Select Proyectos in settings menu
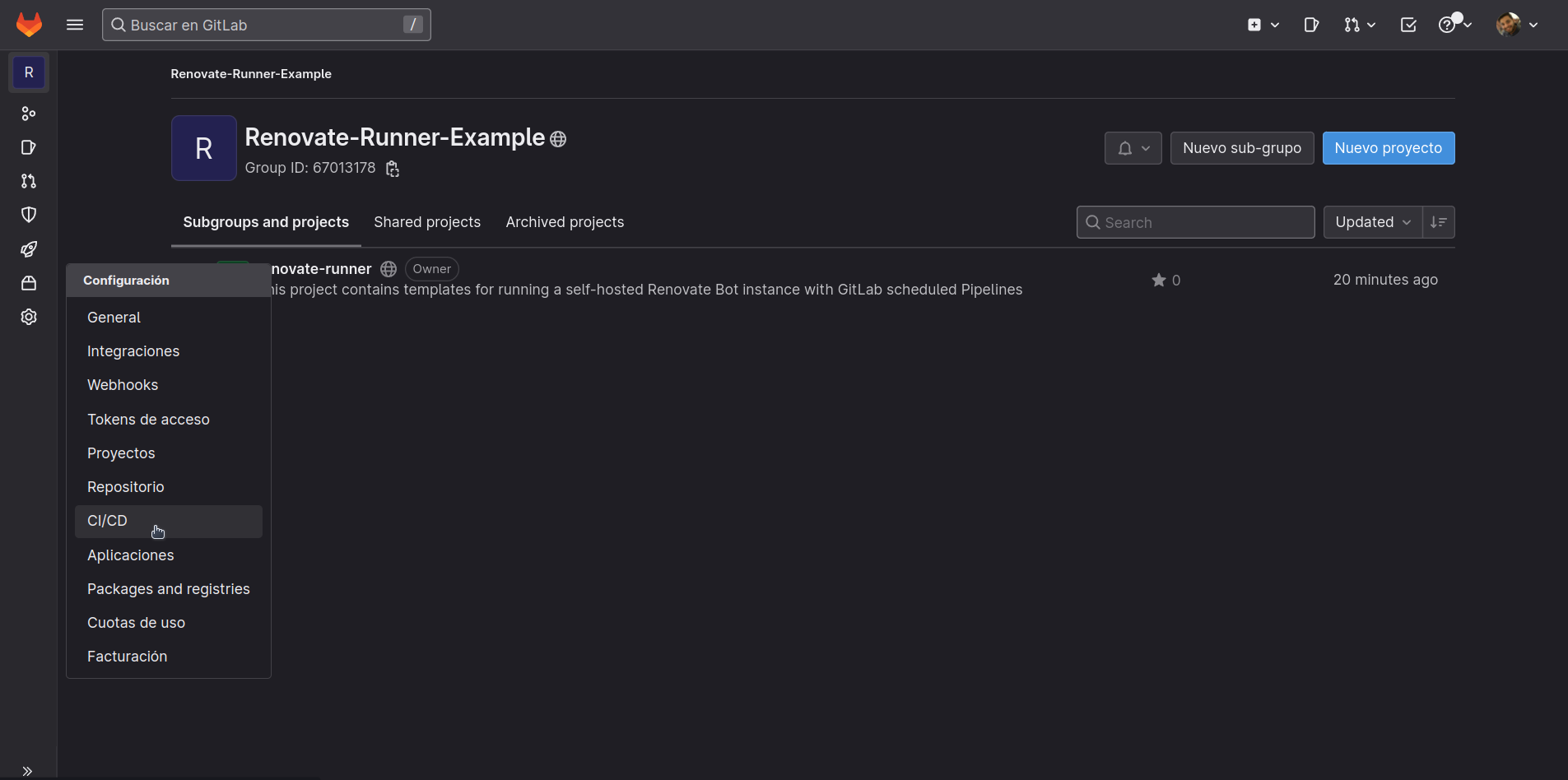Viewport: 1568px width, 780px height. coord(169,453)
